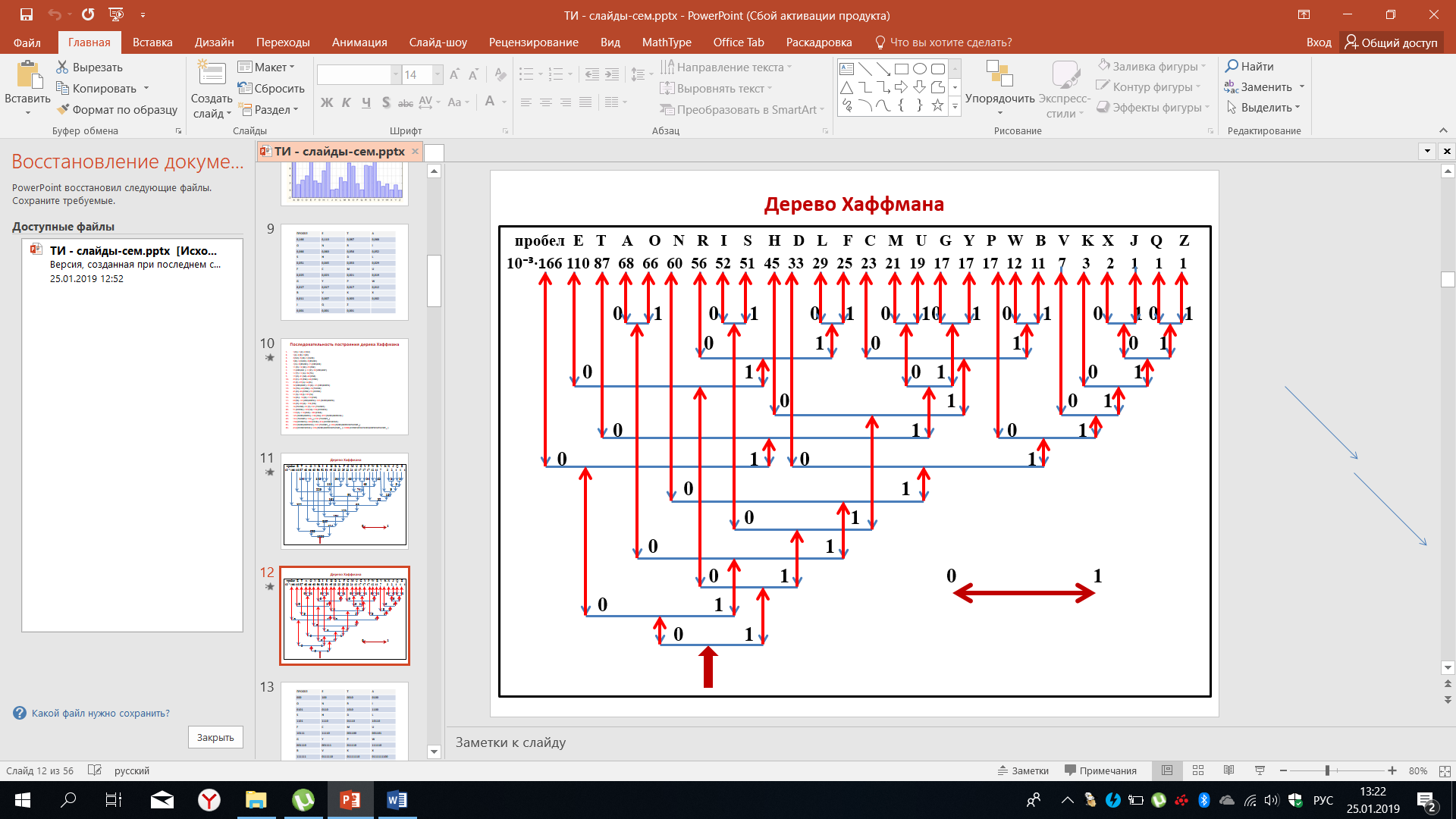Toggle Italic (К) formatting
Screen dimensions: 1456x819
coord(347,102)
